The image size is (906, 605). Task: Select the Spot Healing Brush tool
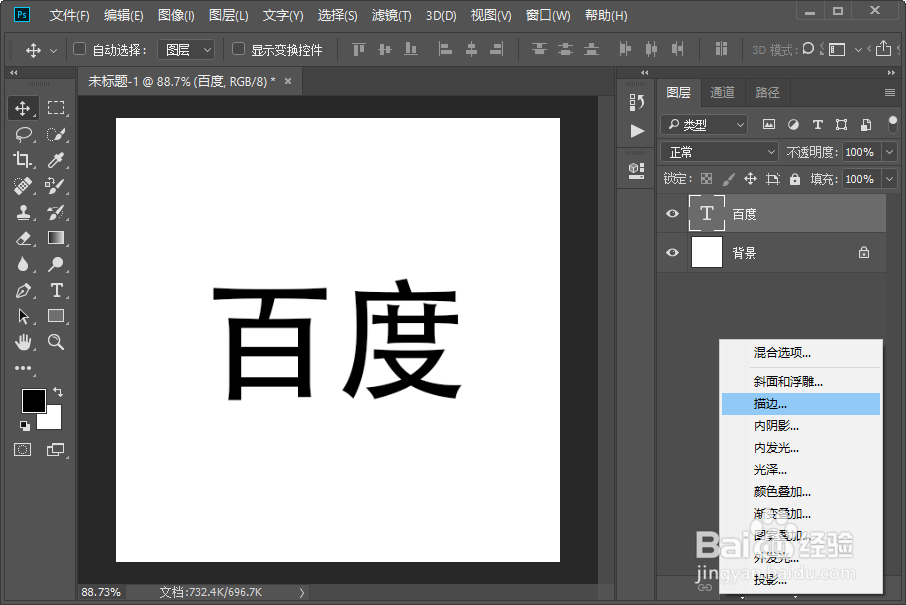pyautogui.click(x=23, y=186)
